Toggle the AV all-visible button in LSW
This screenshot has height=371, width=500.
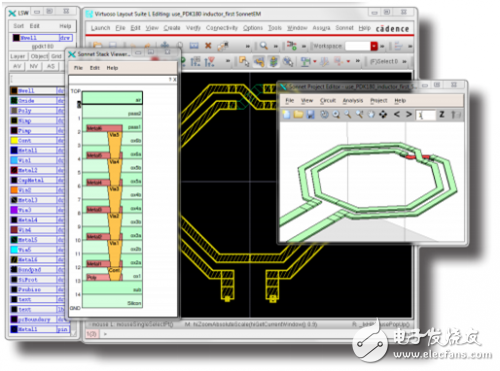17,66
